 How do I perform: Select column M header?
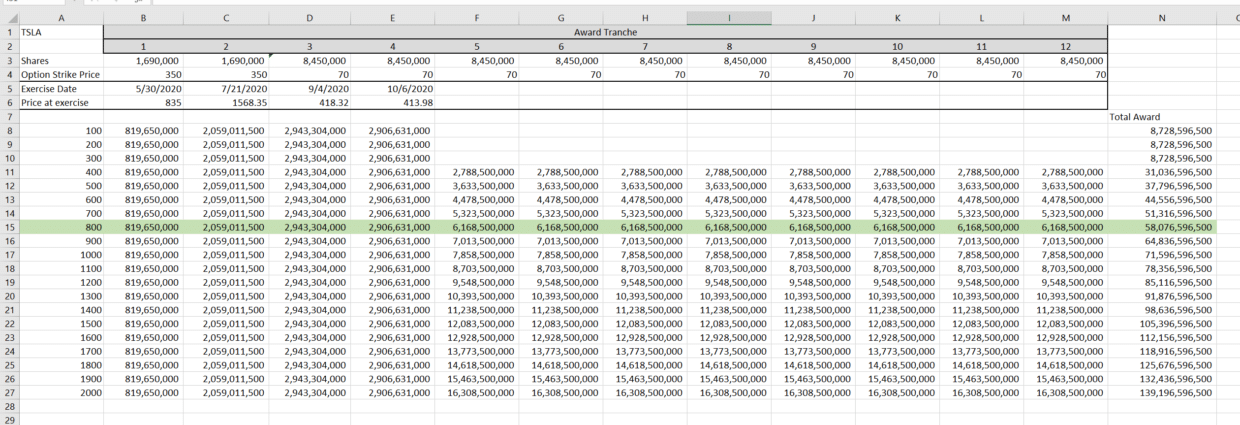[x=1065, y=18]
